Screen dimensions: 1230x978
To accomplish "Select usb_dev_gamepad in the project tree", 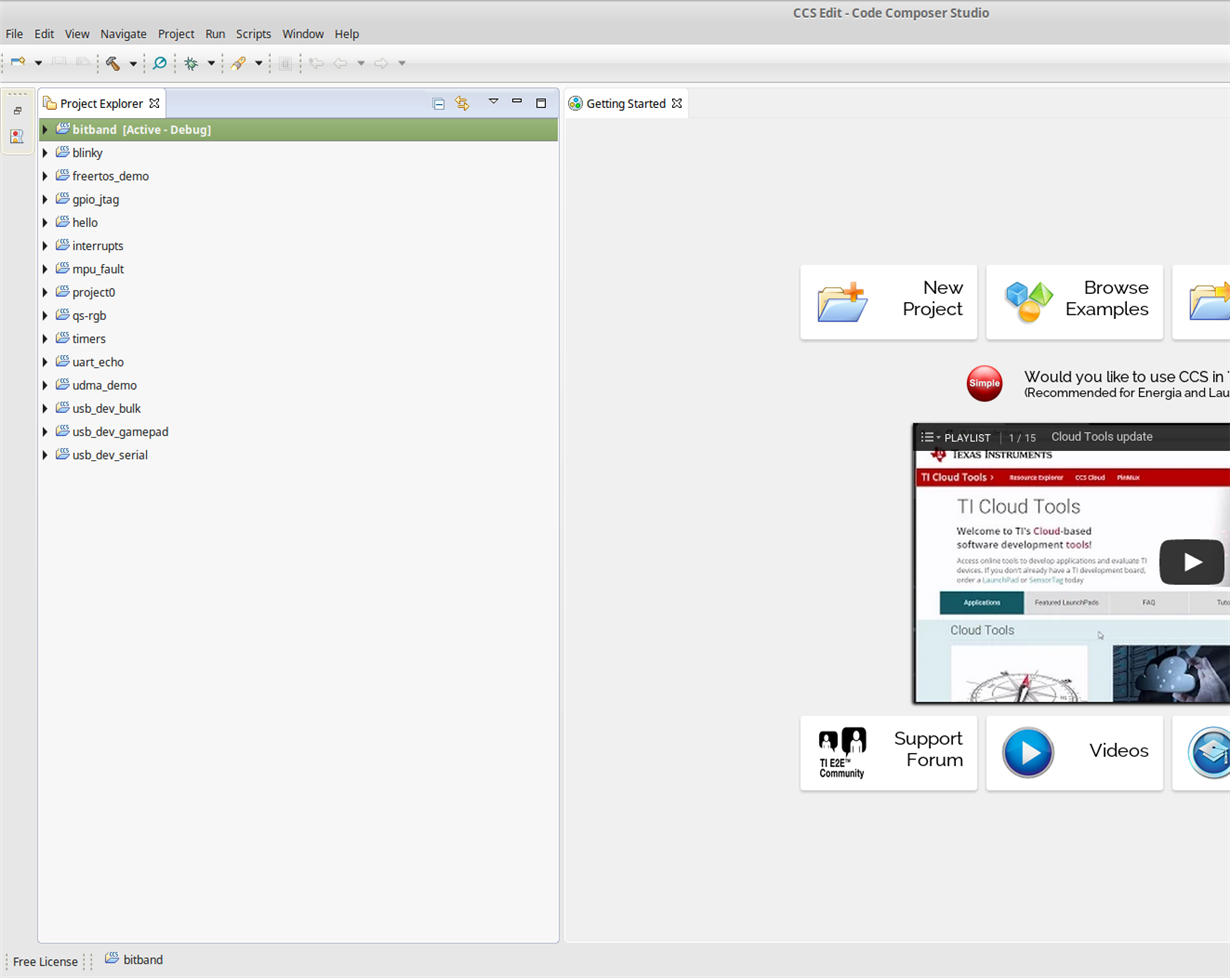I will click(x=120, y=432).
